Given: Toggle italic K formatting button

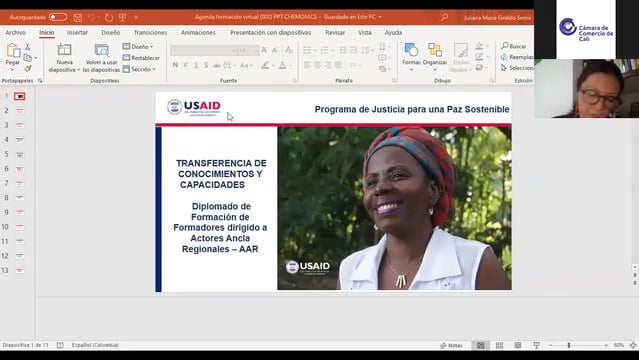Looking at the screenshot, I should (x=185, y=65).
